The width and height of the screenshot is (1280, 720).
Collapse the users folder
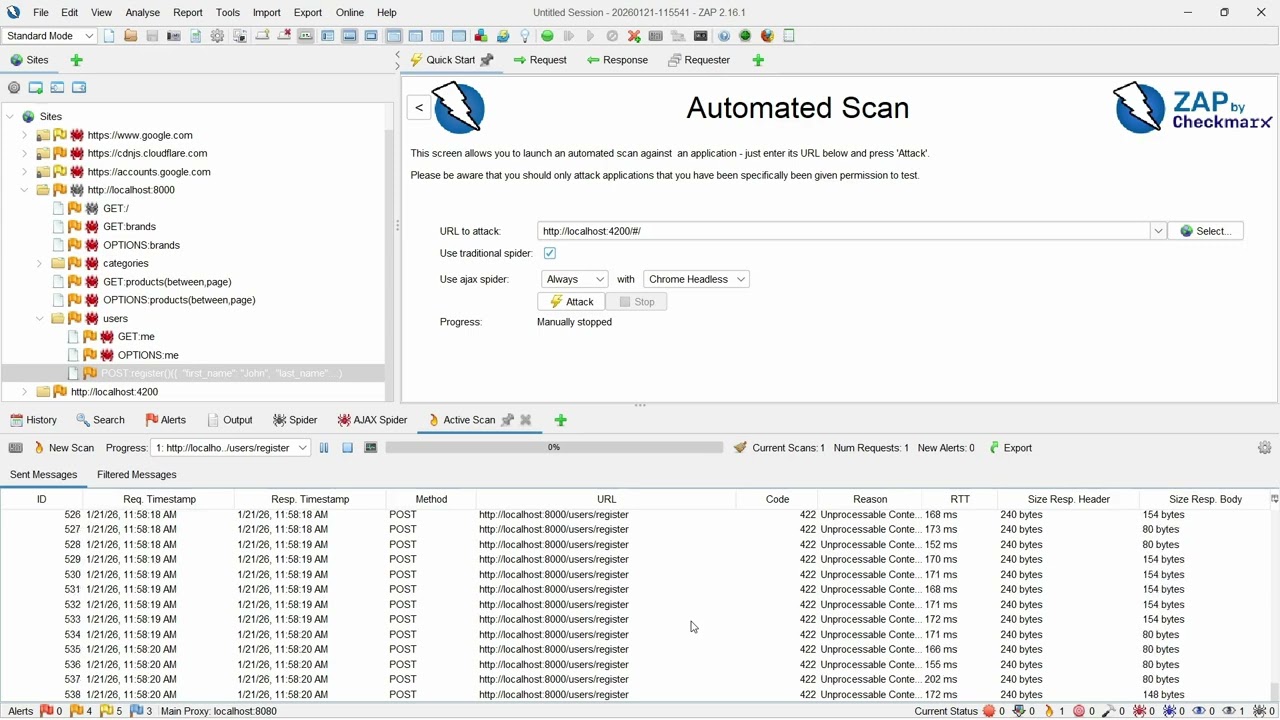click(x=40, y=319)
